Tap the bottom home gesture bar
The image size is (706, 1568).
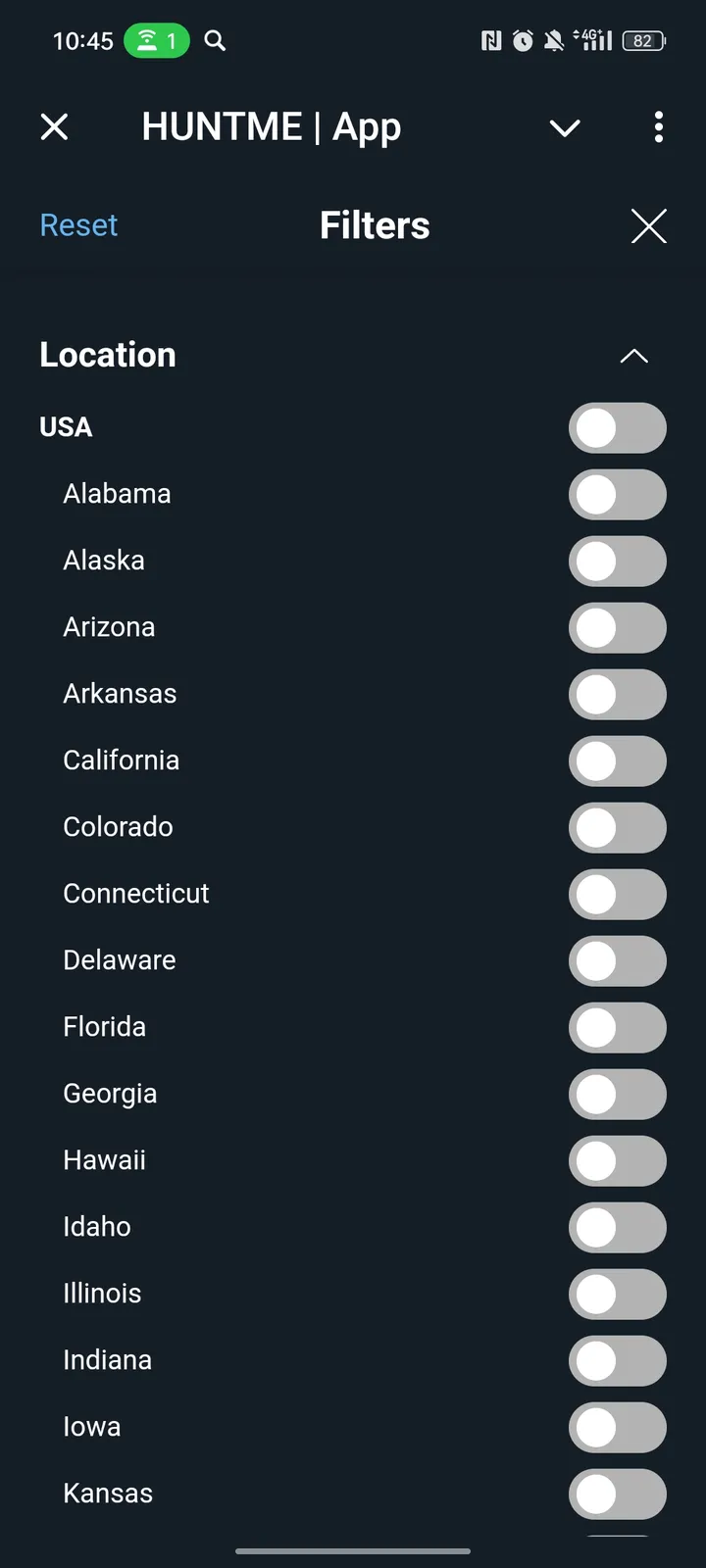coord(353,1551)
